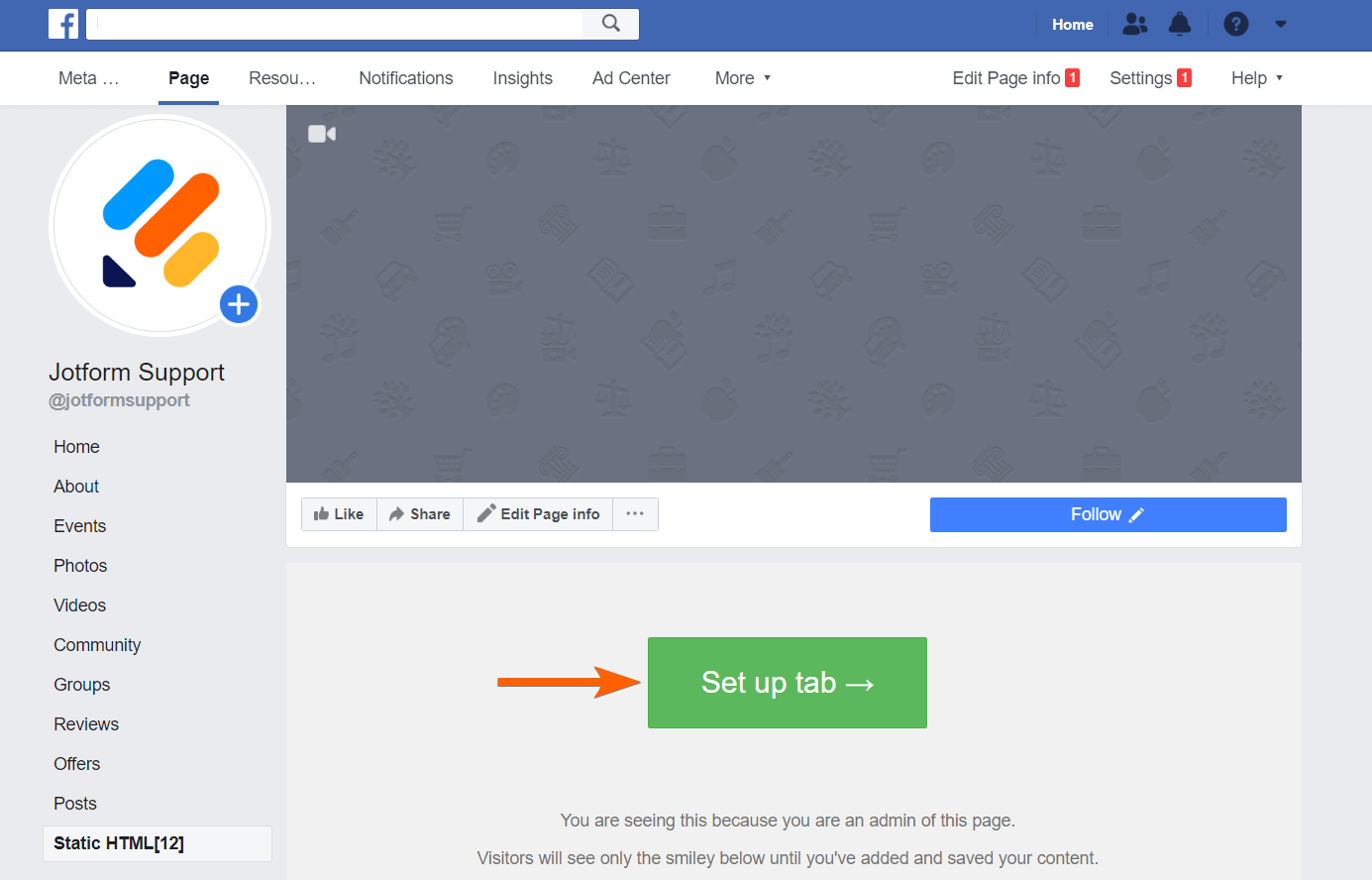Click the Jotform Support page name
The width and height of the screenshot is (1372, 880).
click(137, 373)
